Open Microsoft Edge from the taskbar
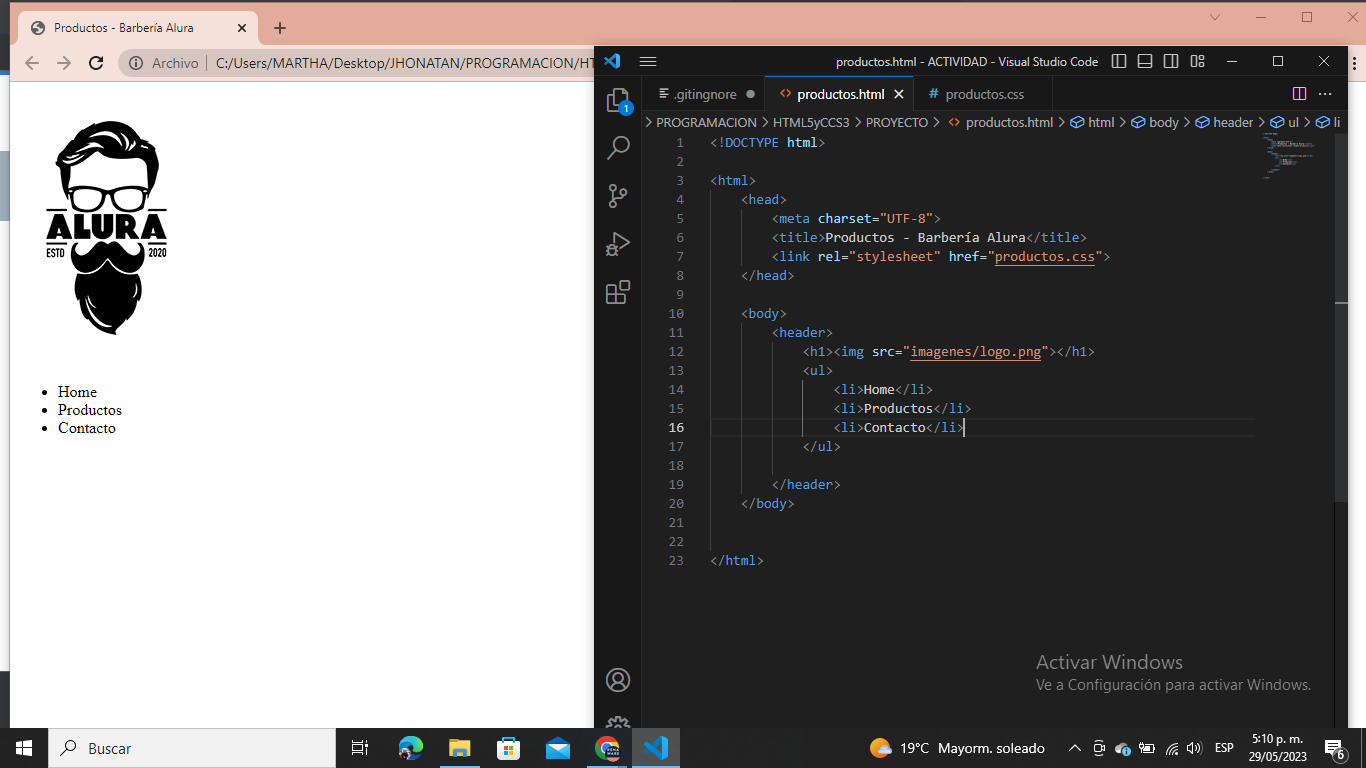This screenshot has height=768, width=1366. (x=410, y=748)
